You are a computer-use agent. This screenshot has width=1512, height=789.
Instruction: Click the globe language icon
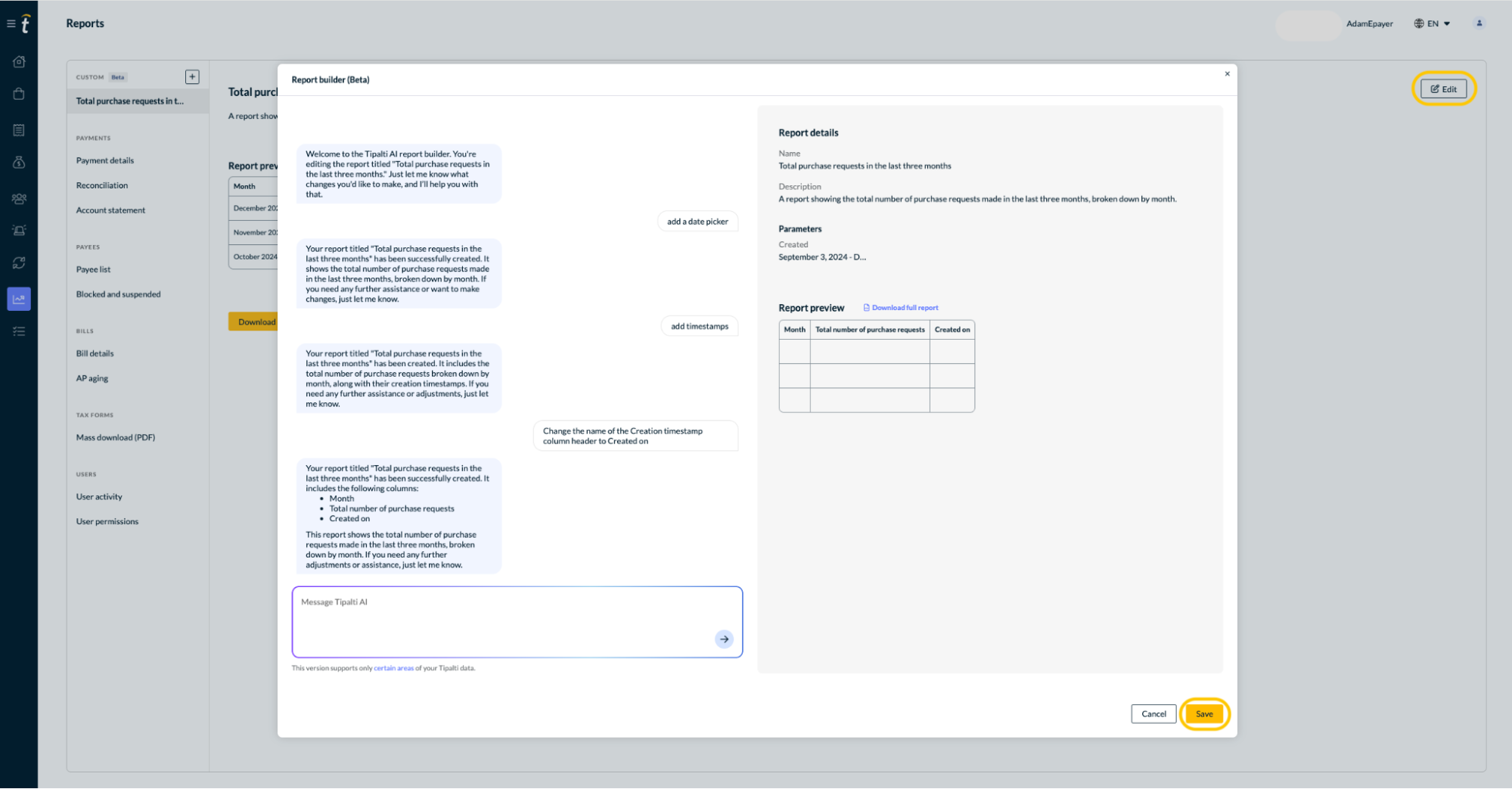tap(1419, 23)
